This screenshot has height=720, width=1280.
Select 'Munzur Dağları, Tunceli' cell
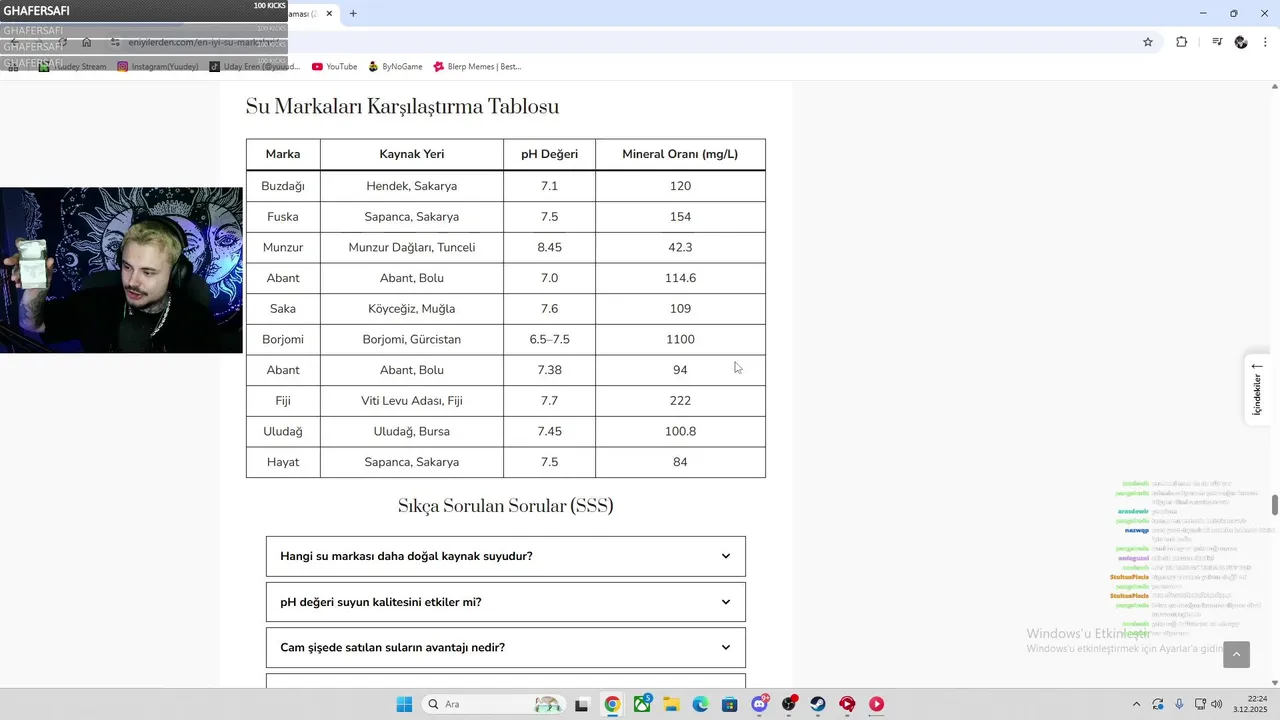point(412,247)
